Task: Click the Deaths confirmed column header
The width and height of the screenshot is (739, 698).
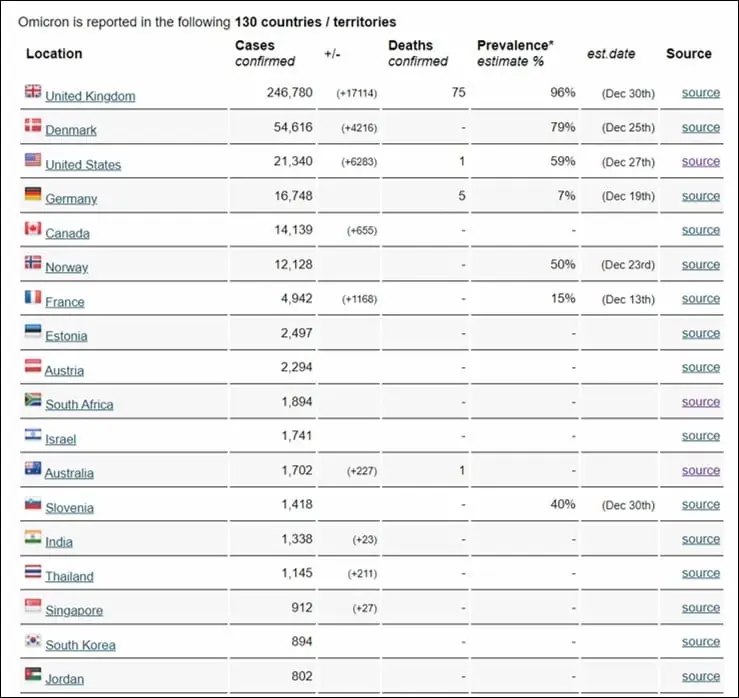Action: 418,53
